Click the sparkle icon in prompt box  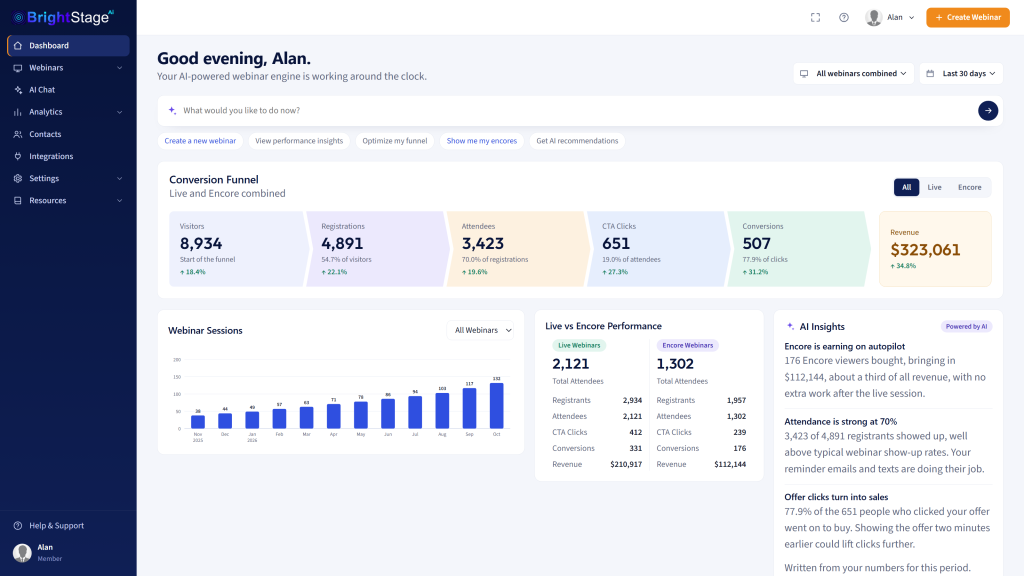[x=172, y=110]
